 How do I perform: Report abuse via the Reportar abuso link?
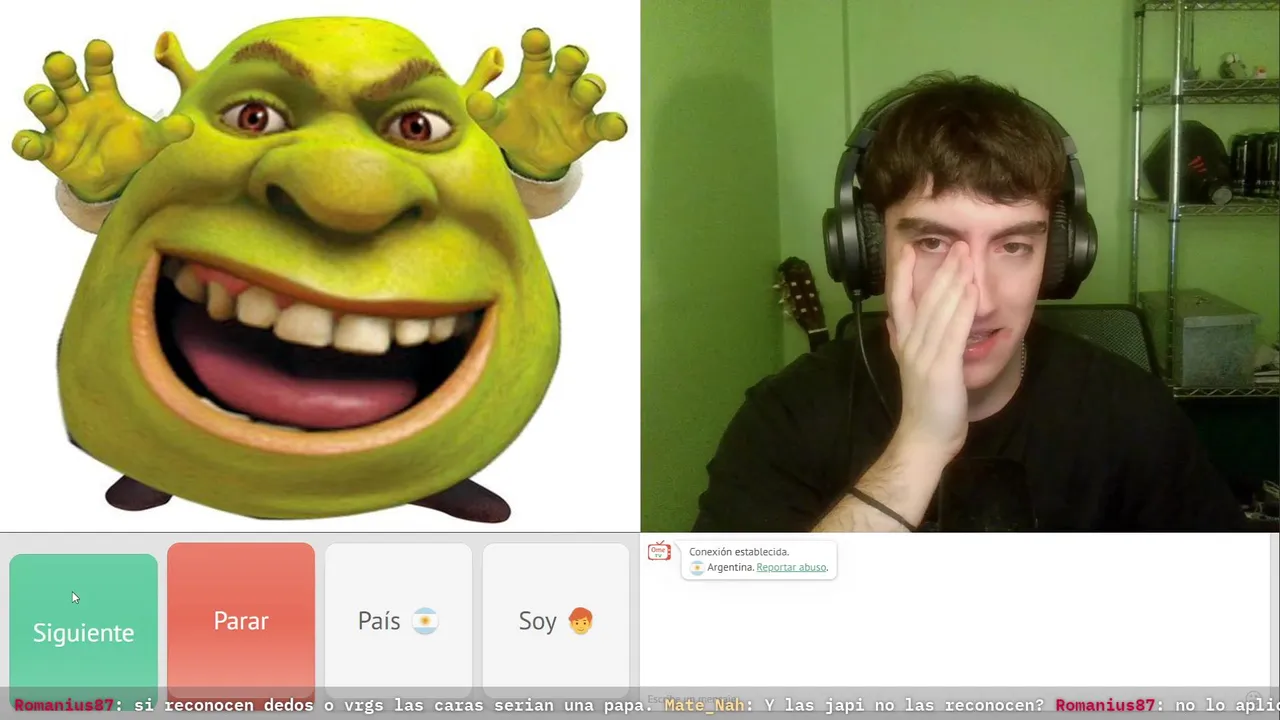coord(791,567)
